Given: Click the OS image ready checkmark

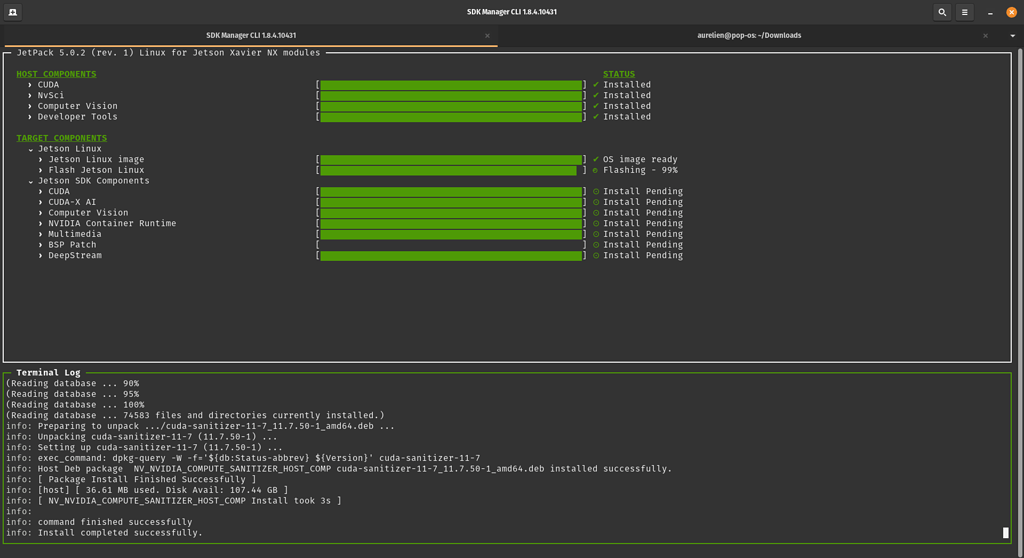Looking at the screenshot, I should click(596, 160).
